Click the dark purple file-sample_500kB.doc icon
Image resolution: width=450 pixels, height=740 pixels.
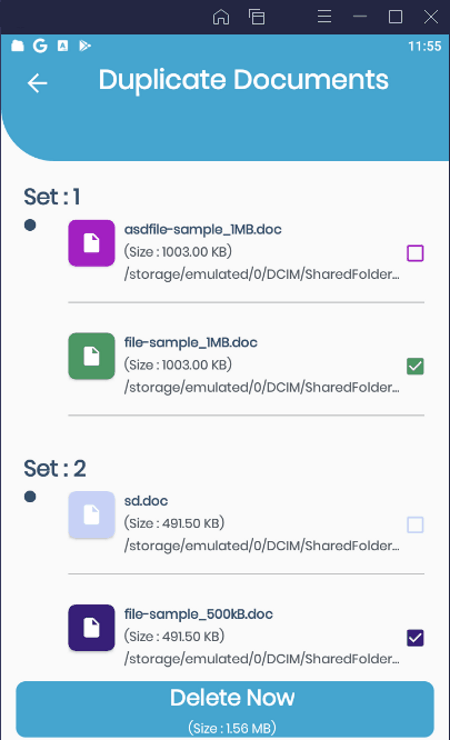coord(92,628)
